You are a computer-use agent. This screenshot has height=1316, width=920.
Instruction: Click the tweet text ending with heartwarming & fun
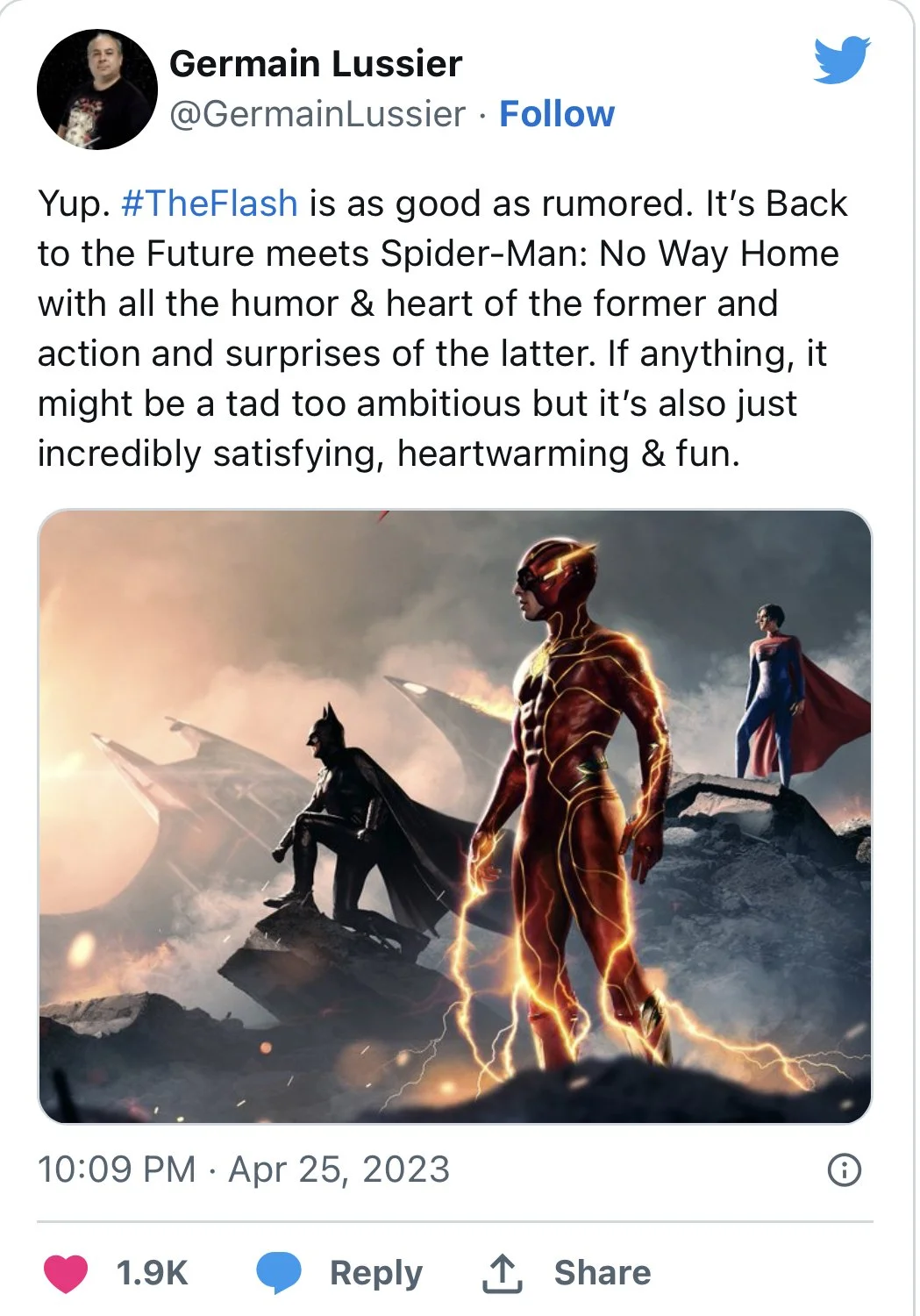coord(389,454)
